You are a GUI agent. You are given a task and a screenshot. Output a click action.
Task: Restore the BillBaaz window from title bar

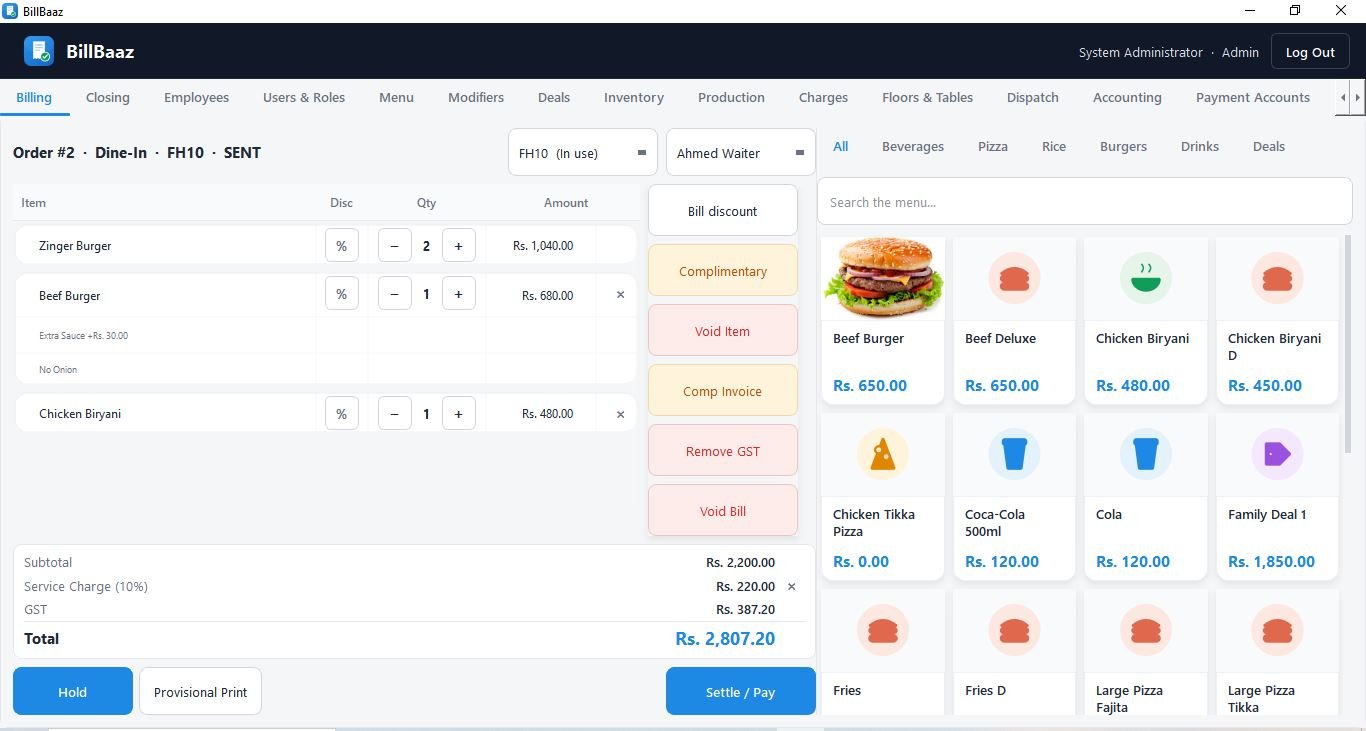pyautogui.click(x=1295, y=11)
